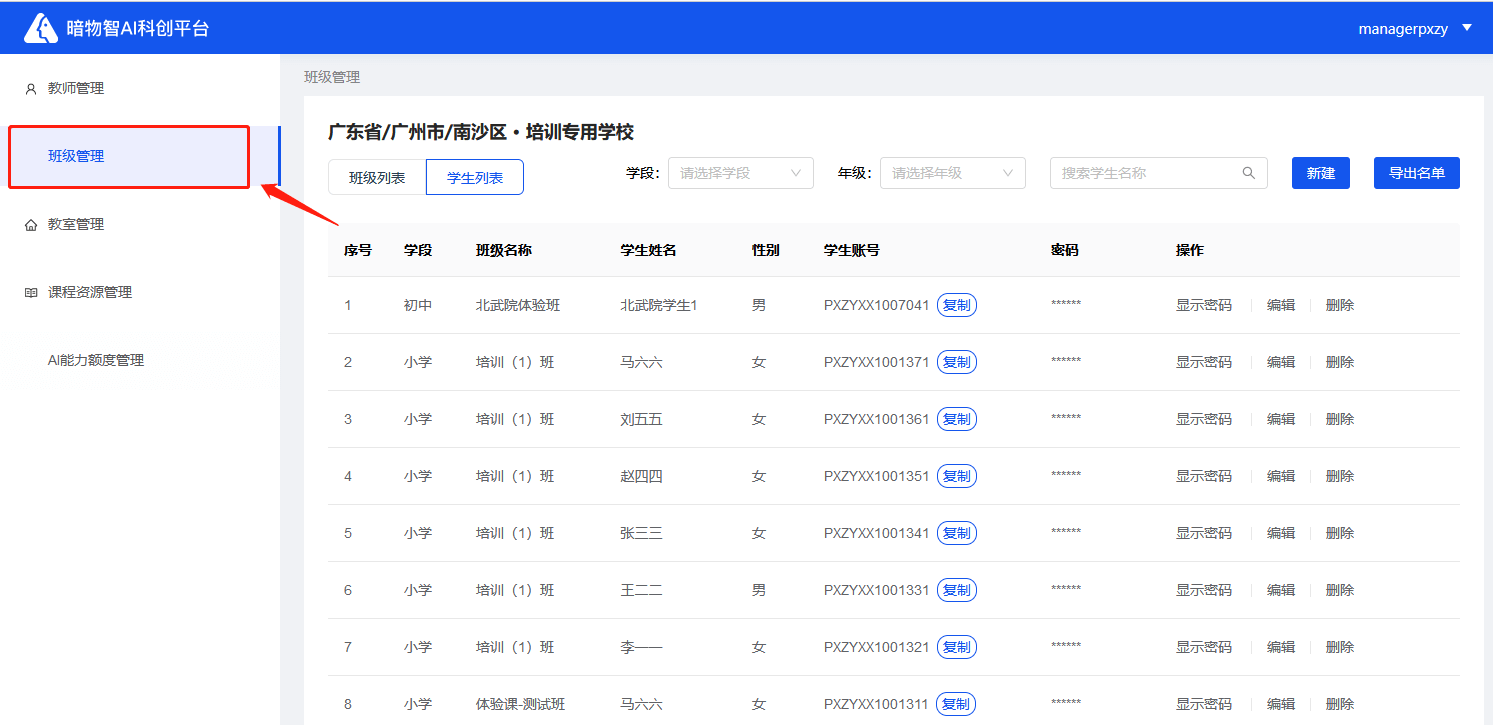
Task: Delete row 2 student 马六六
Action: [1340, 362]
